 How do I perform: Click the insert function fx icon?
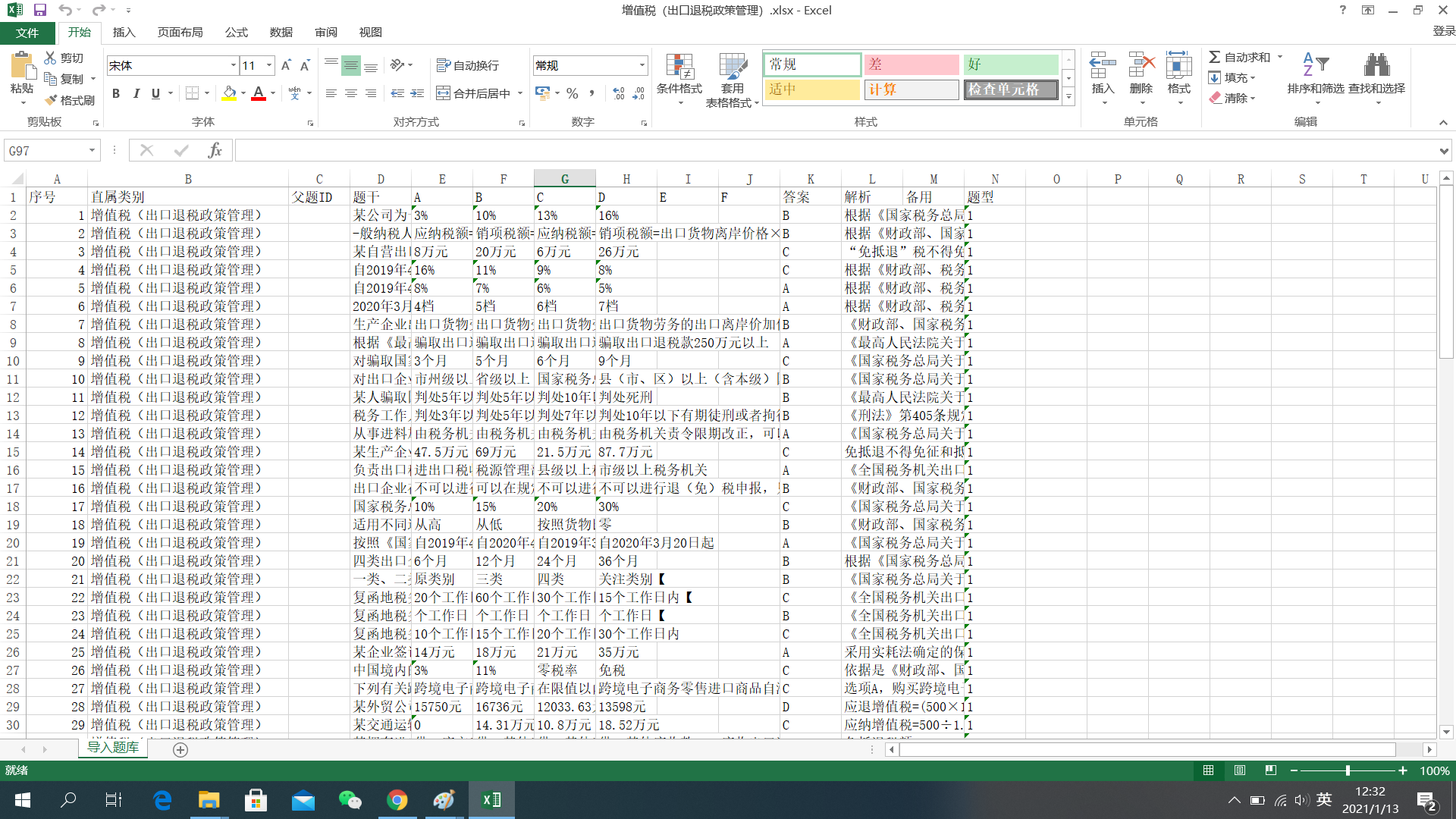click(x=215, y=150)
